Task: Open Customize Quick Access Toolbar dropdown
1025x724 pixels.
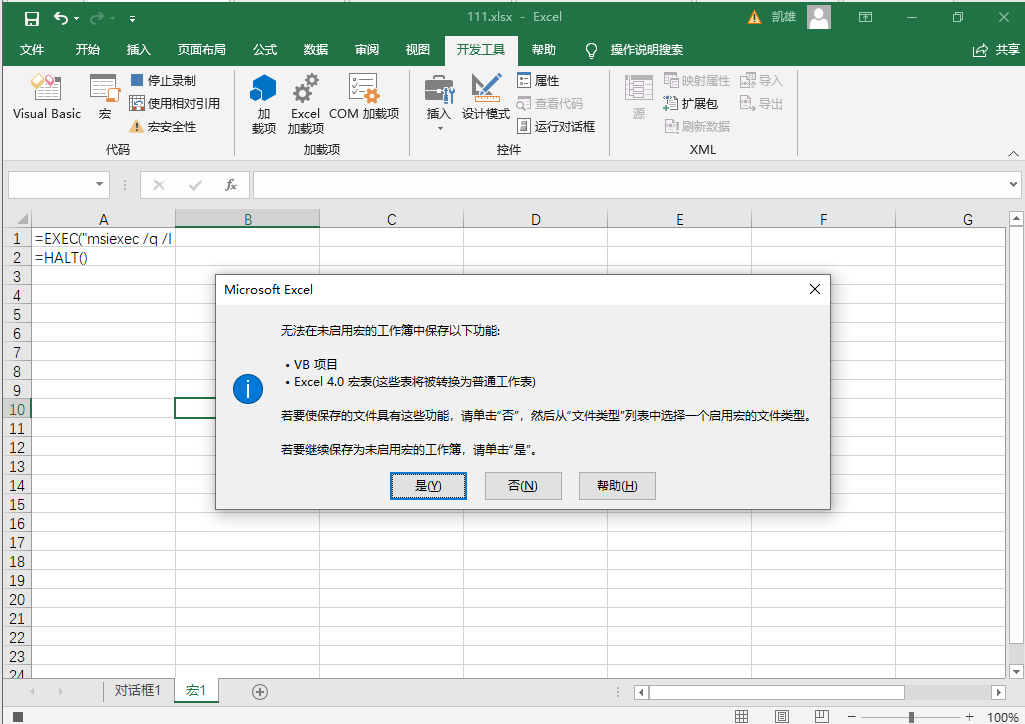Action: coord(132,18)
